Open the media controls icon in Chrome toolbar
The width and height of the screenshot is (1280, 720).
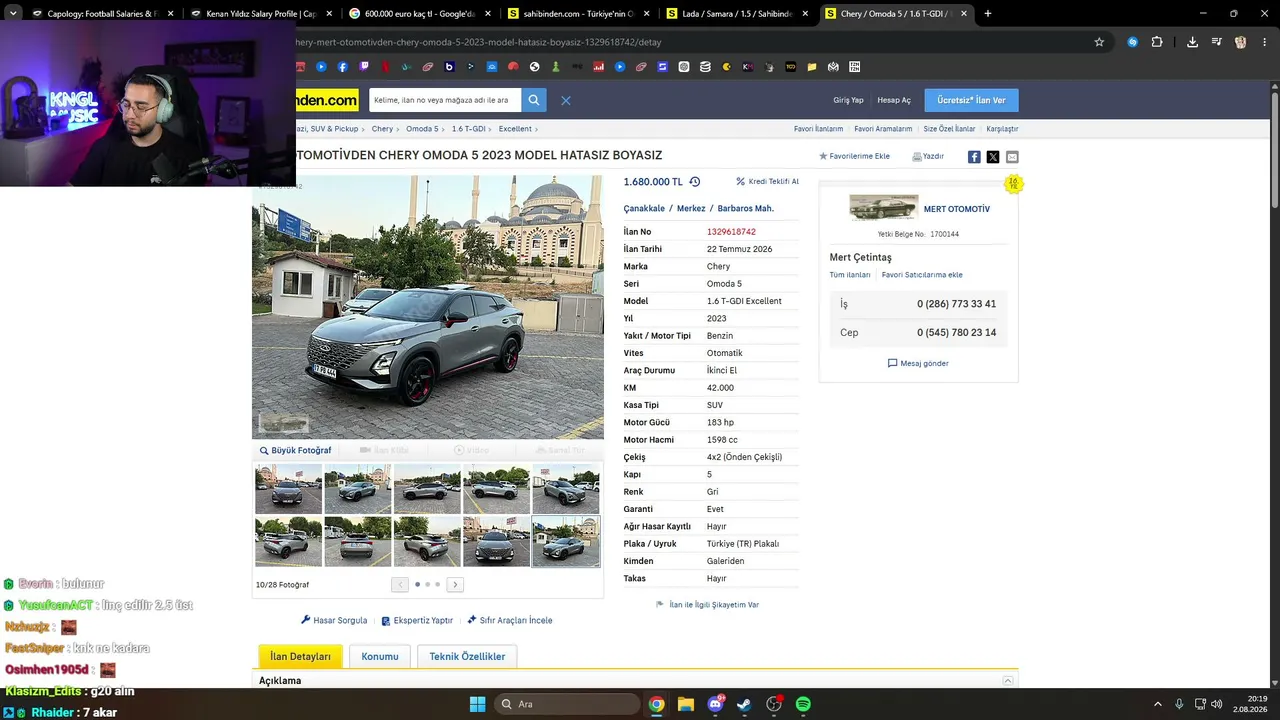pyautogui.click(x=1216, y=42)
